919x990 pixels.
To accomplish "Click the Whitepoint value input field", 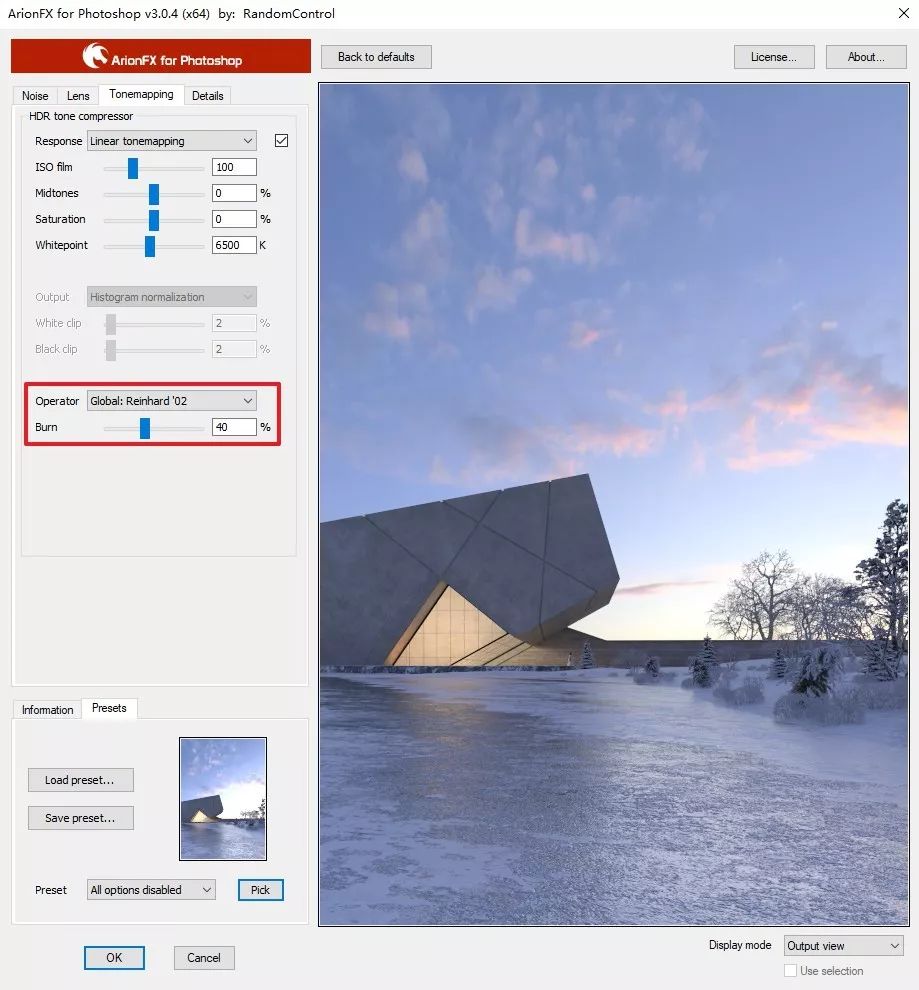I will click(234, 245).
